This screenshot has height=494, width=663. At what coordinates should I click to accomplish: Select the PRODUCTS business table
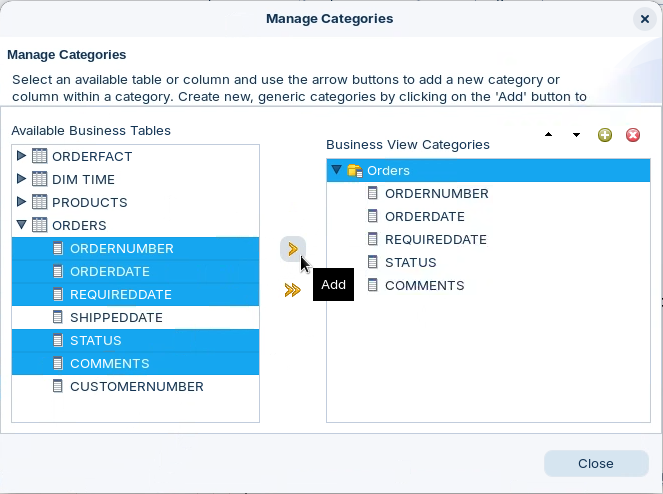(x=89, y=202)
